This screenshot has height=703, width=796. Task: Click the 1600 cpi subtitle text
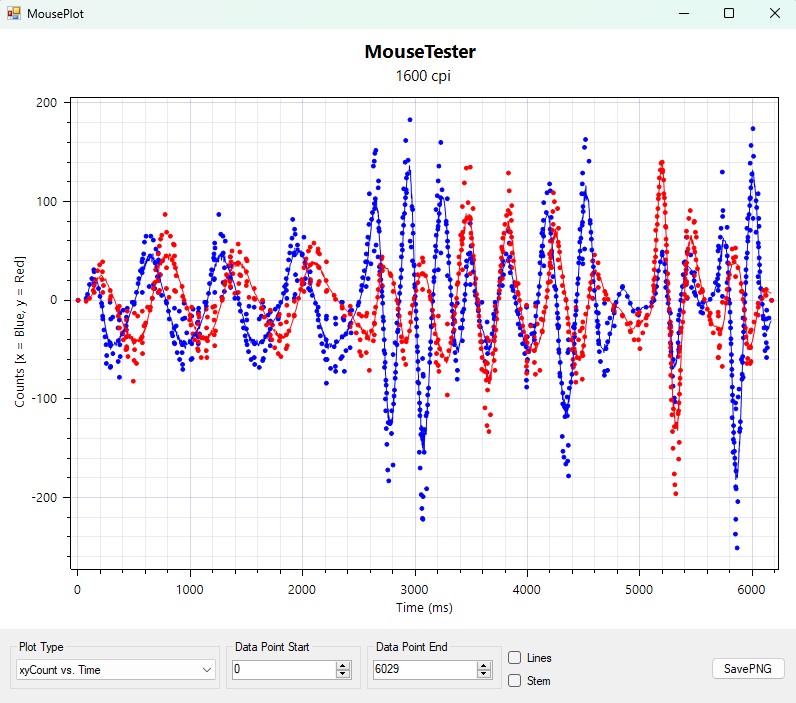[420, 76]
